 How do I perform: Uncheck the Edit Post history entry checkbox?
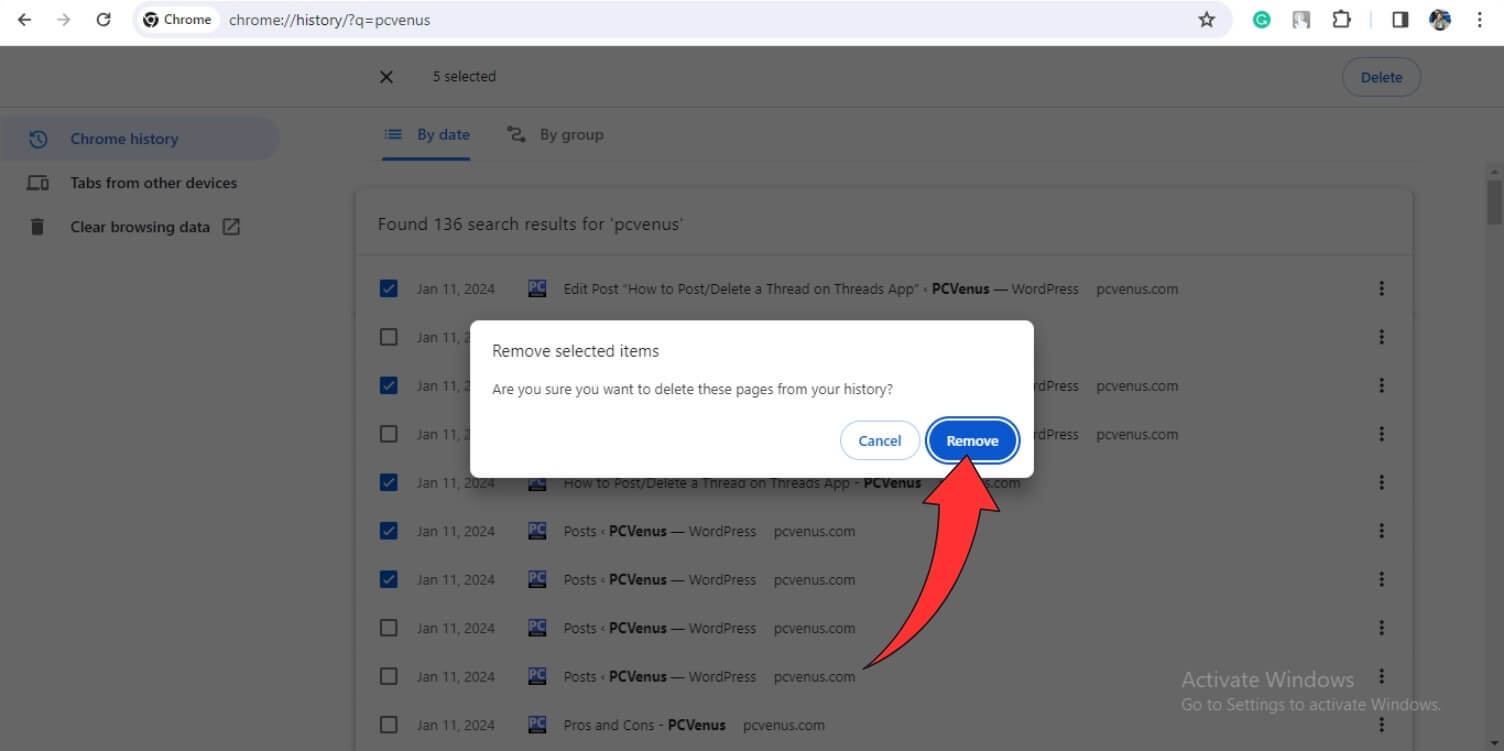coord(389,289)
